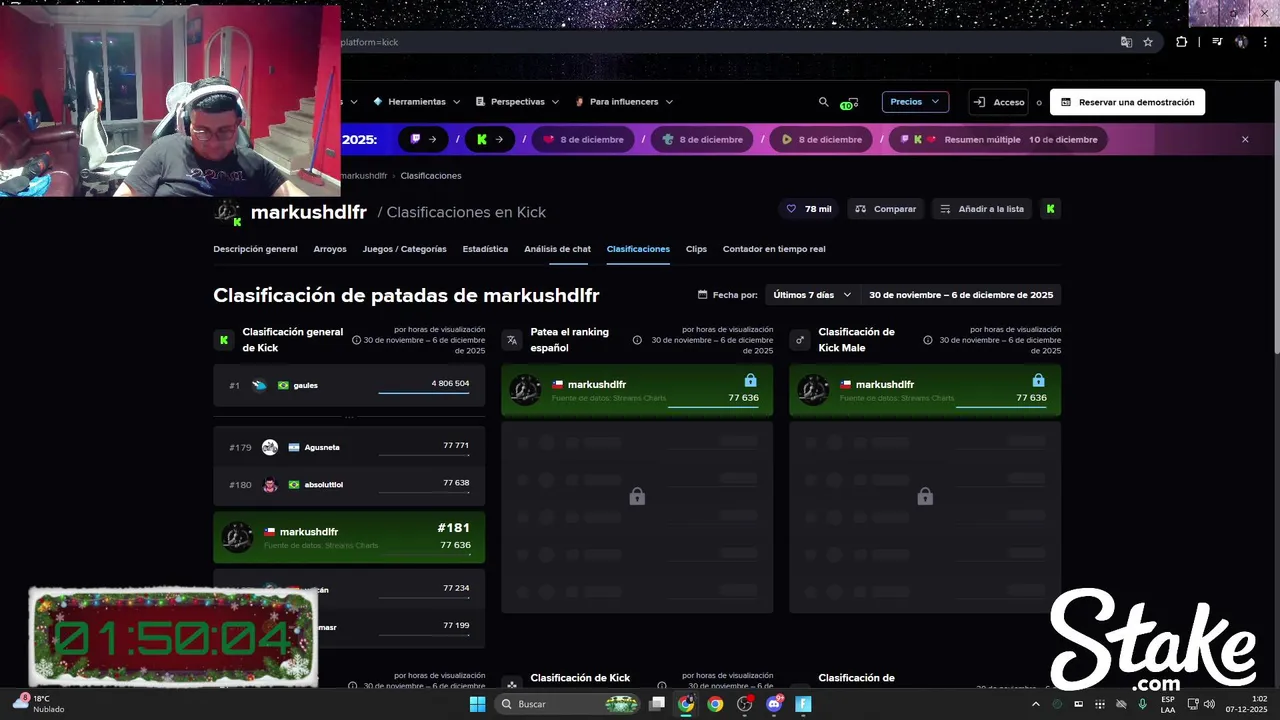Screen dimensions: 1280x720
Task: Open the Juegos / Categorías tab
Action: [405, 249]
